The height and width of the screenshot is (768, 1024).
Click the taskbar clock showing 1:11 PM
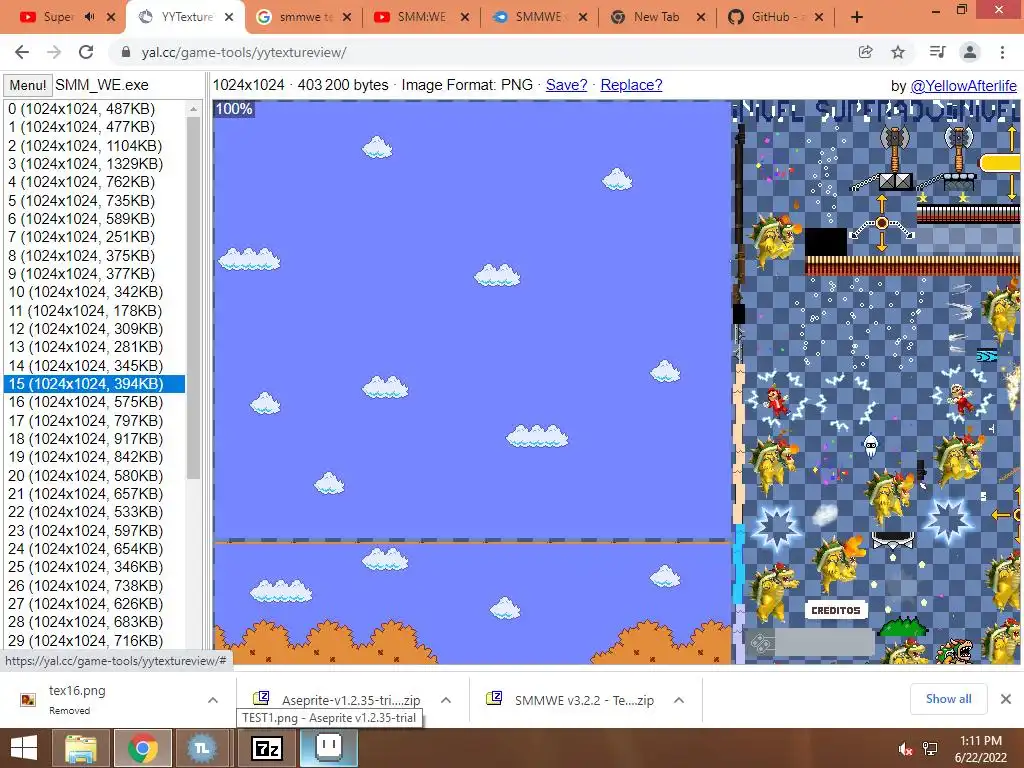pyautogui.click(x=980, y=748)
